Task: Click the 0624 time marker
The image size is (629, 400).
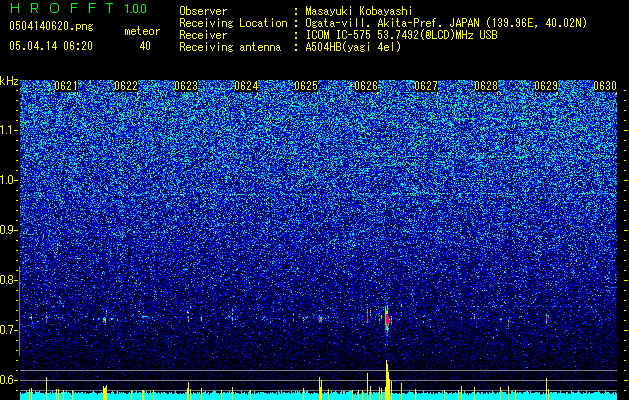Action: pos(246,86)
